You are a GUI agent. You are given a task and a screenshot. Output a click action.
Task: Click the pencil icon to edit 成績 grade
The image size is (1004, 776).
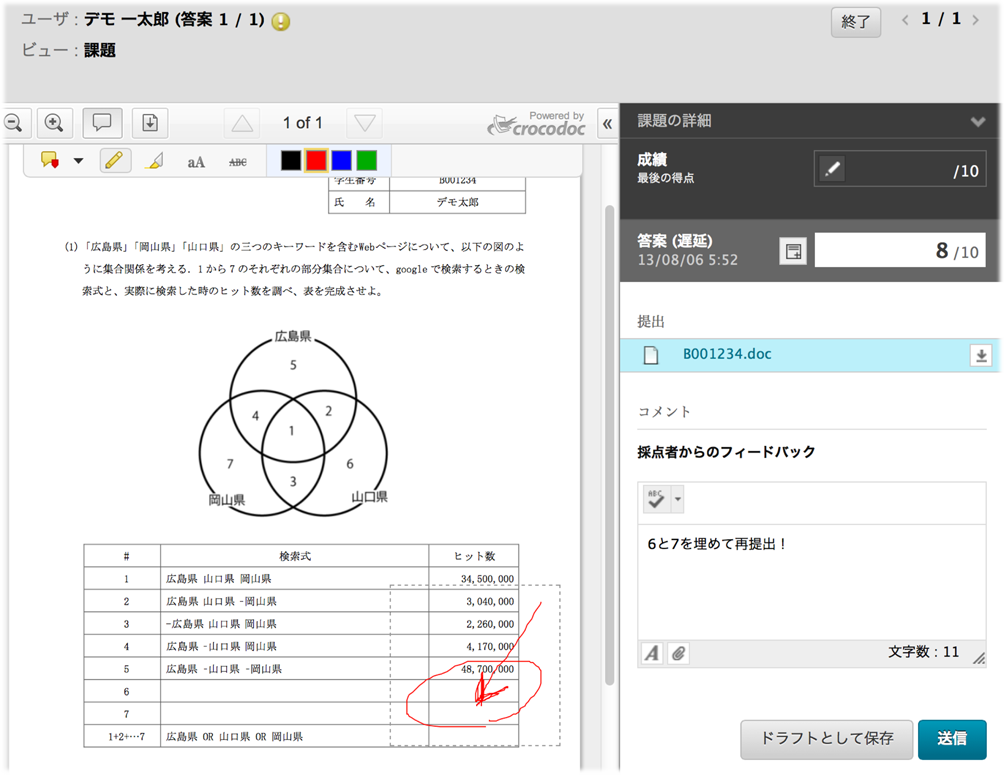[x=831, y=169]
